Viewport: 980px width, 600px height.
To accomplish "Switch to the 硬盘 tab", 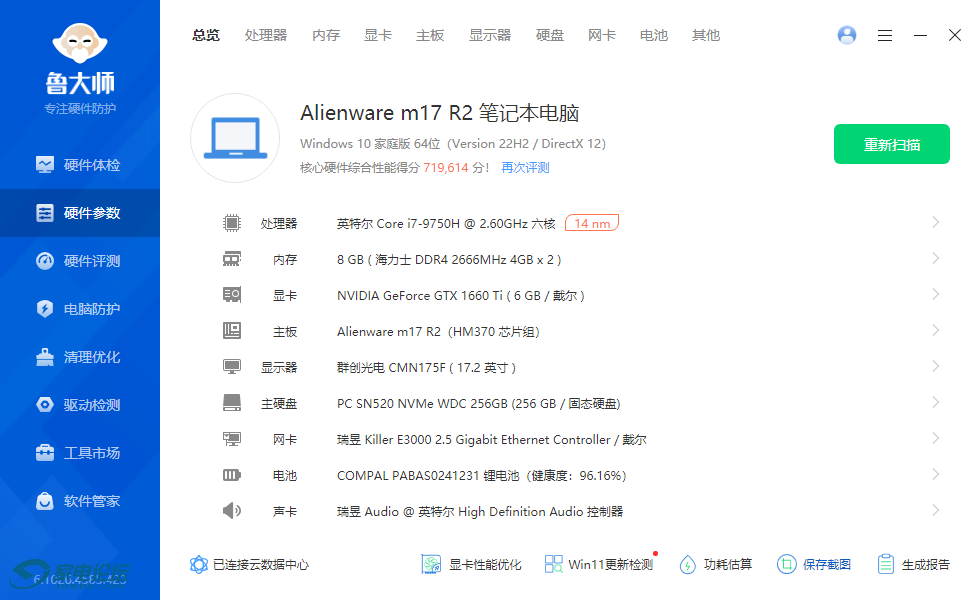I will tap(550, 36).
